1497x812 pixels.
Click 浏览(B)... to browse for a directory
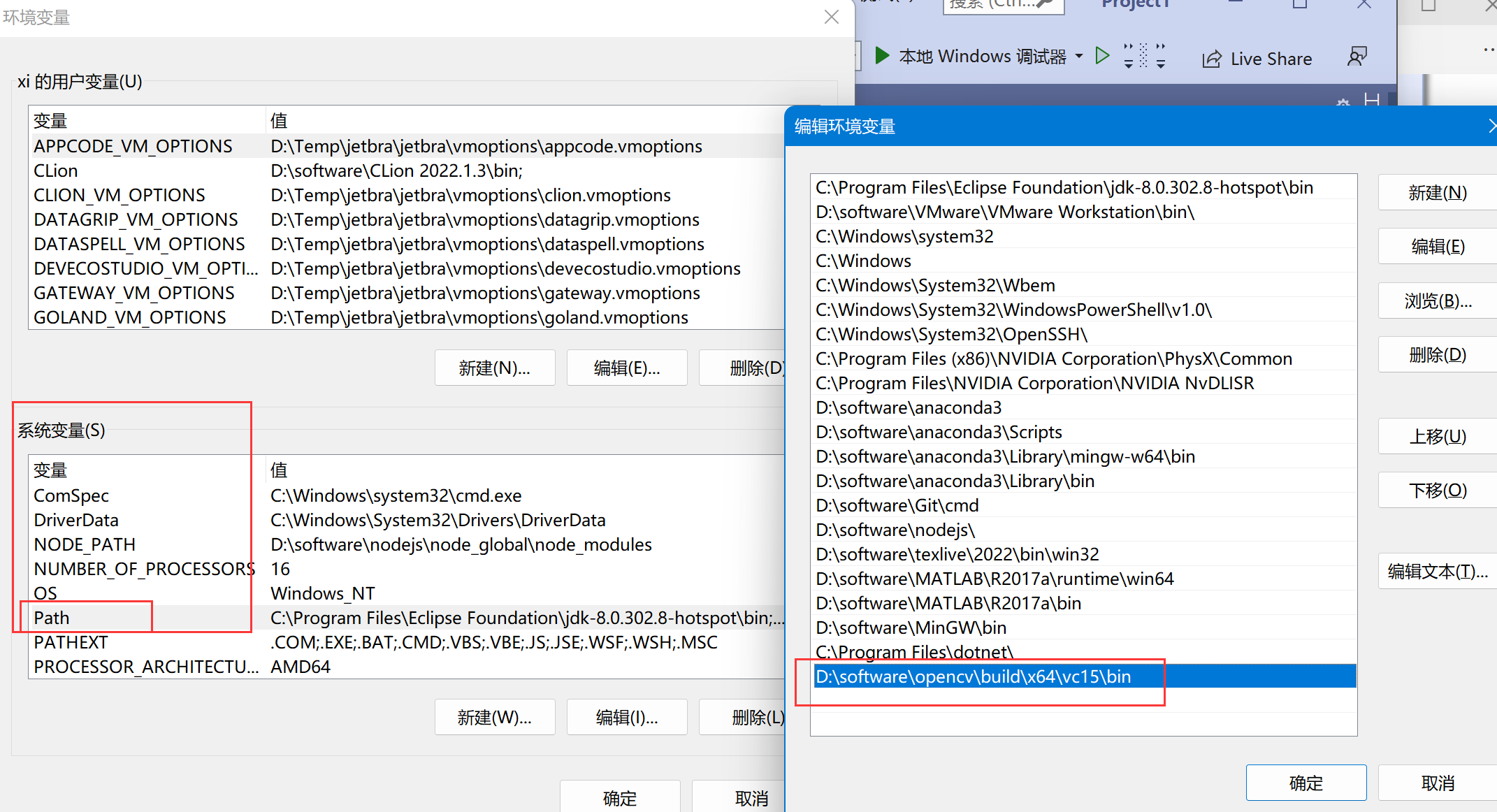point(1437,301)
